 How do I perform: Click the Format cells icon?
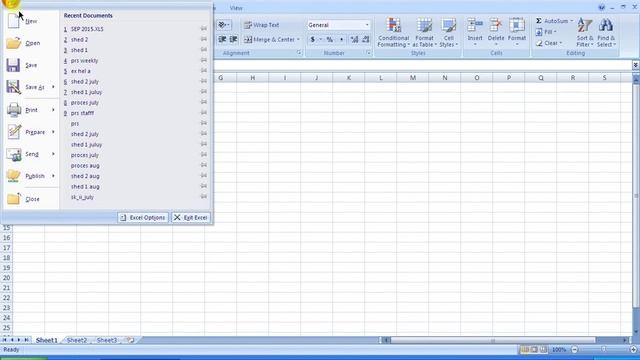tap(517, 25)
